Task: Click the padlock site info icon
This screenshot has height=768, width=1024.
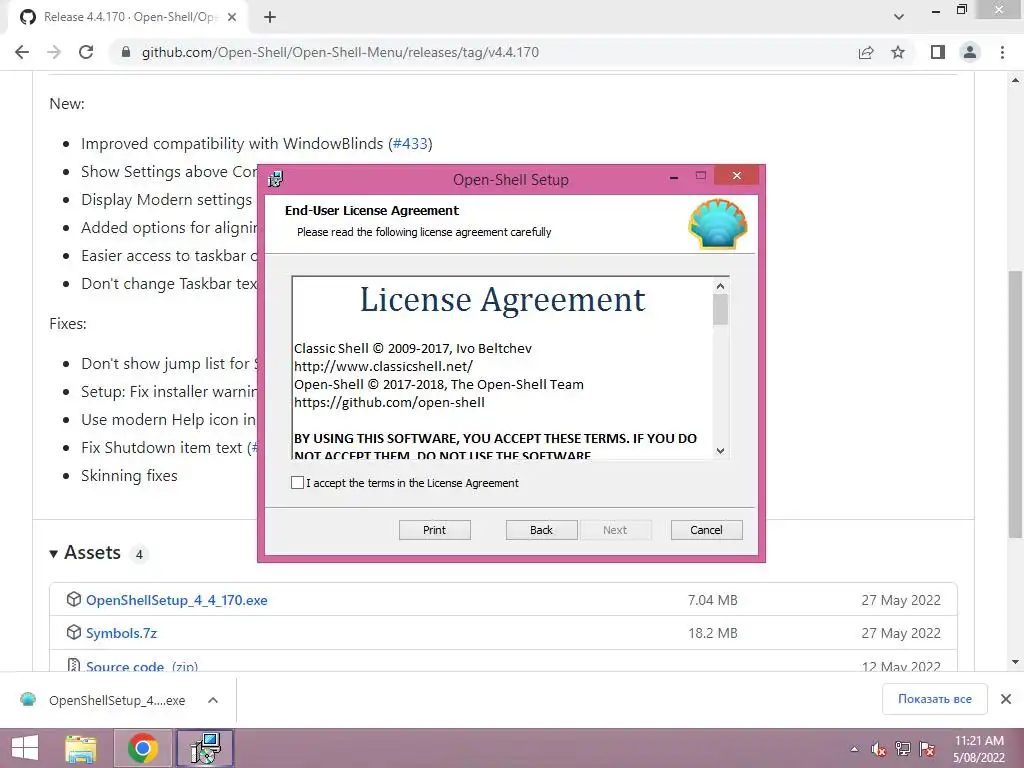Action: pos(126,52)
